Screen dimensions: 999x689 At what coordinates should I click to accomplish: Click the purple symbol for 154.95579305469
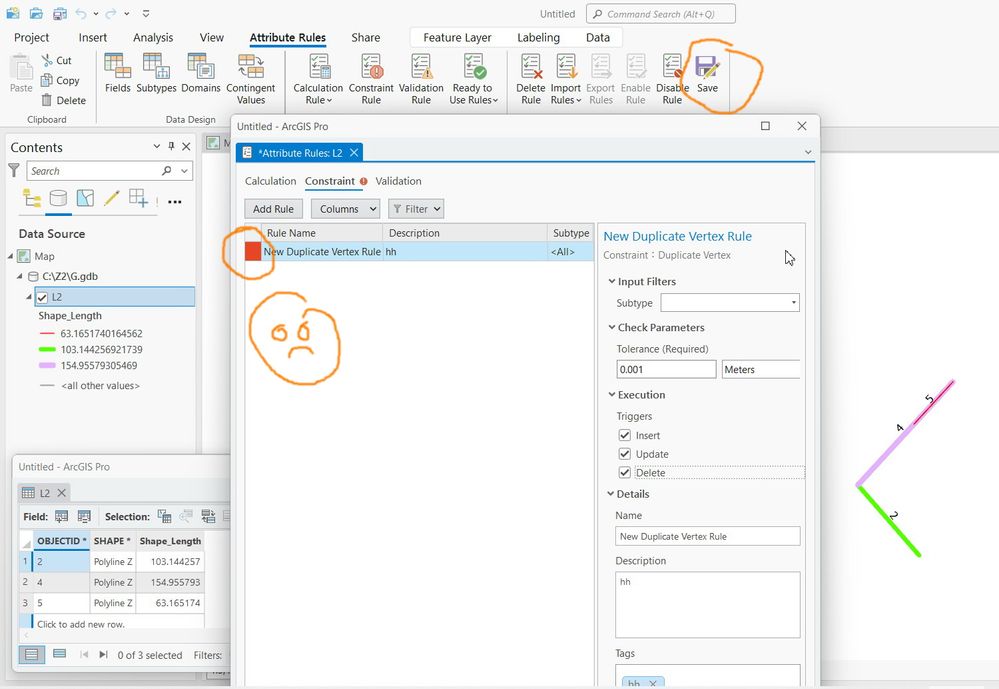click(47, 365)
